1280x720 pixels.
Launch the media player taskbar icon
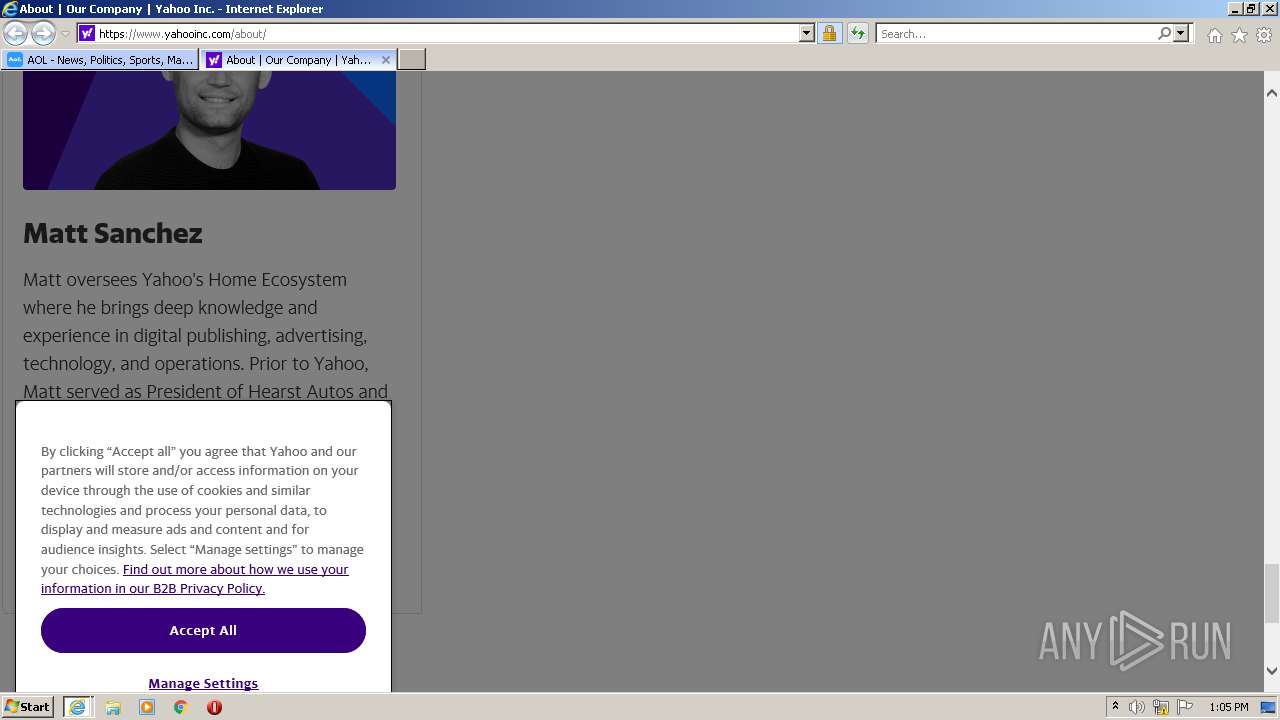coord(147,707)
